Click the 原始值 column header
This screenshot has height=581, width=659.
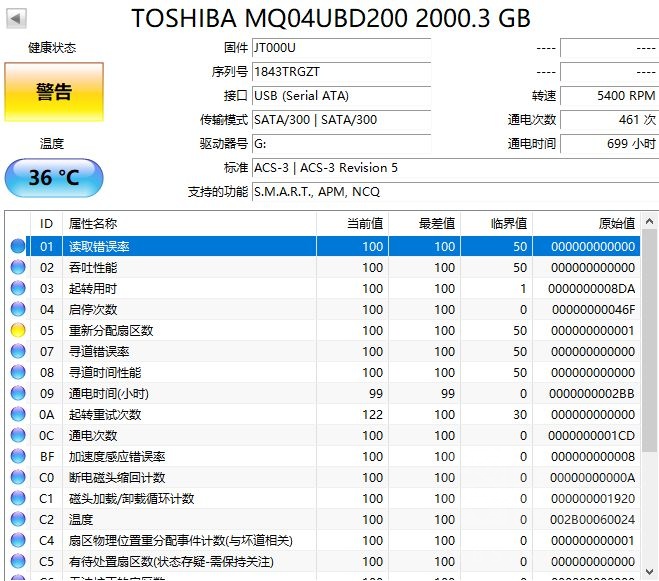tap(587, 224)
